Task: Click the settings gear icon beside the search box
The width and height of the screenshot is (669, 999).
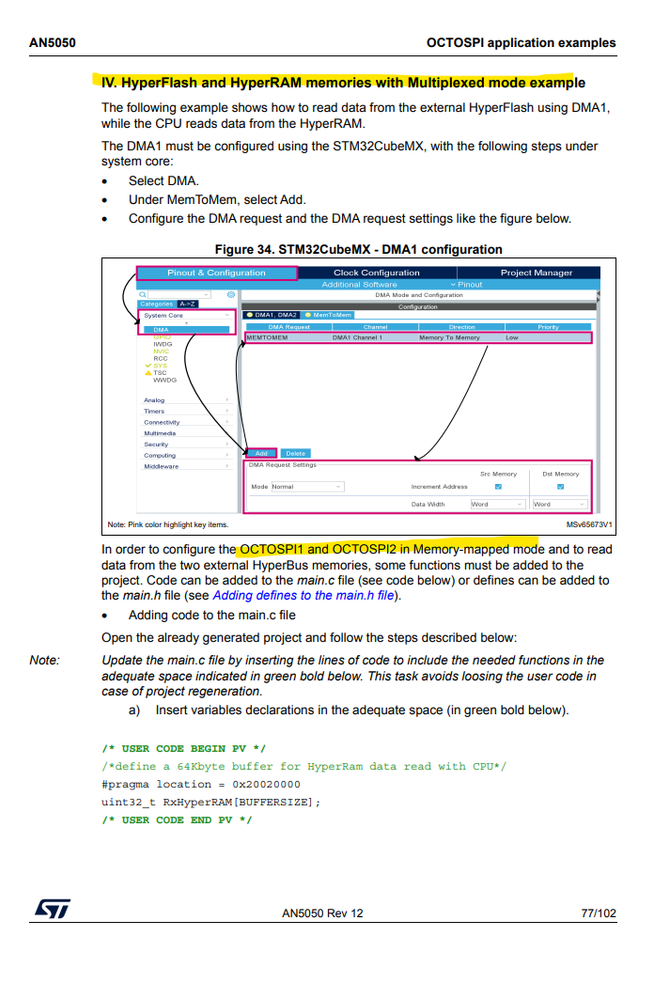Action: tap(231, 294)
